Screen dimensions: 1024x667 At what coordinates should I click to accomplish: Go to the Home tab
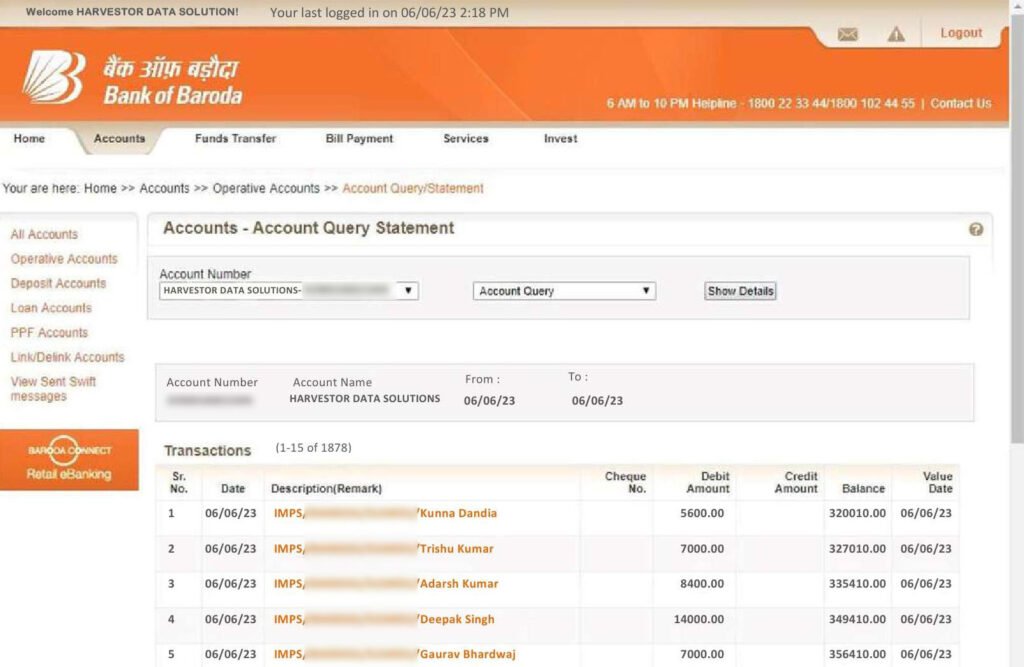click(x=28, y=139)
